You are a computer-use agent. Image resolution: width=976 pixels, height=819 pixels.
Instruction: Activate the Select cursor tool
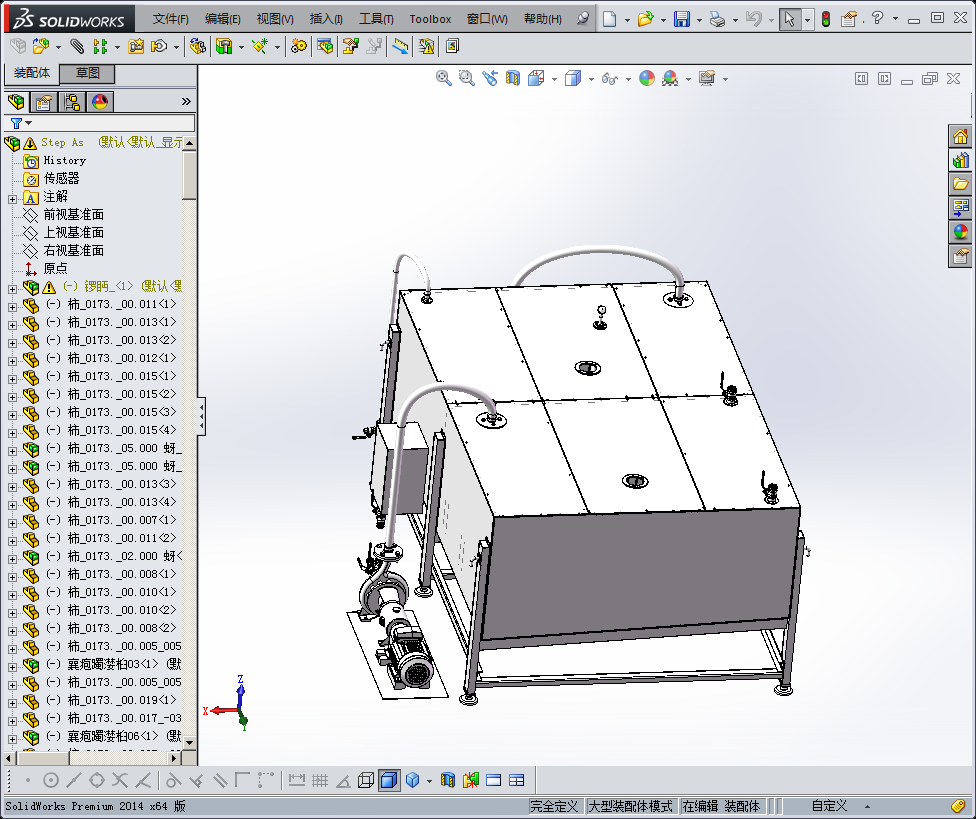789,19
